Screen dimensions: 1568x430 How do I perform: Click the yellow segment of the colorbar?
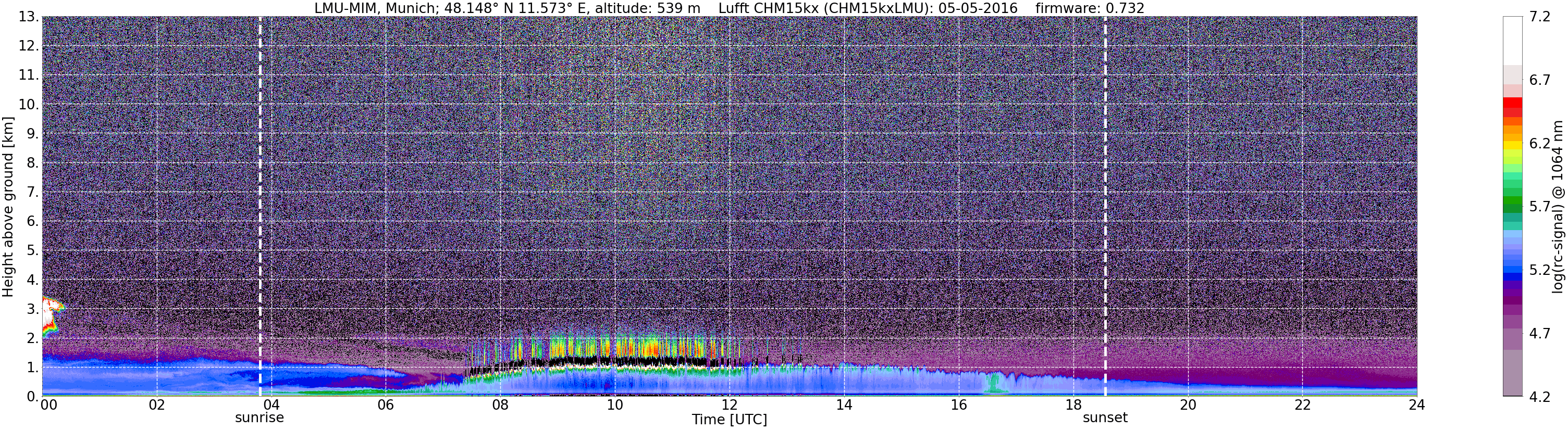[x=1512, y=145]
